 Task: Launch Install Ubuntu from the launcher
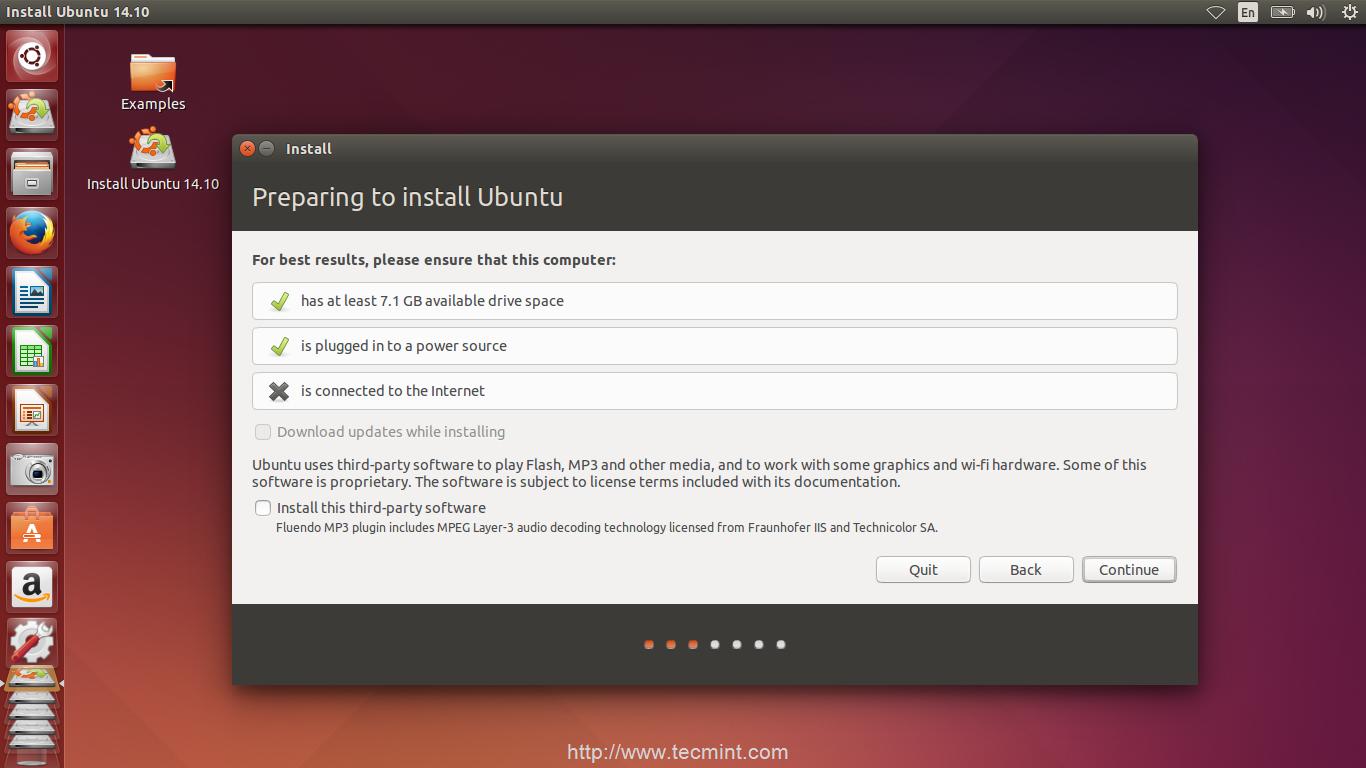pos(32,114)
